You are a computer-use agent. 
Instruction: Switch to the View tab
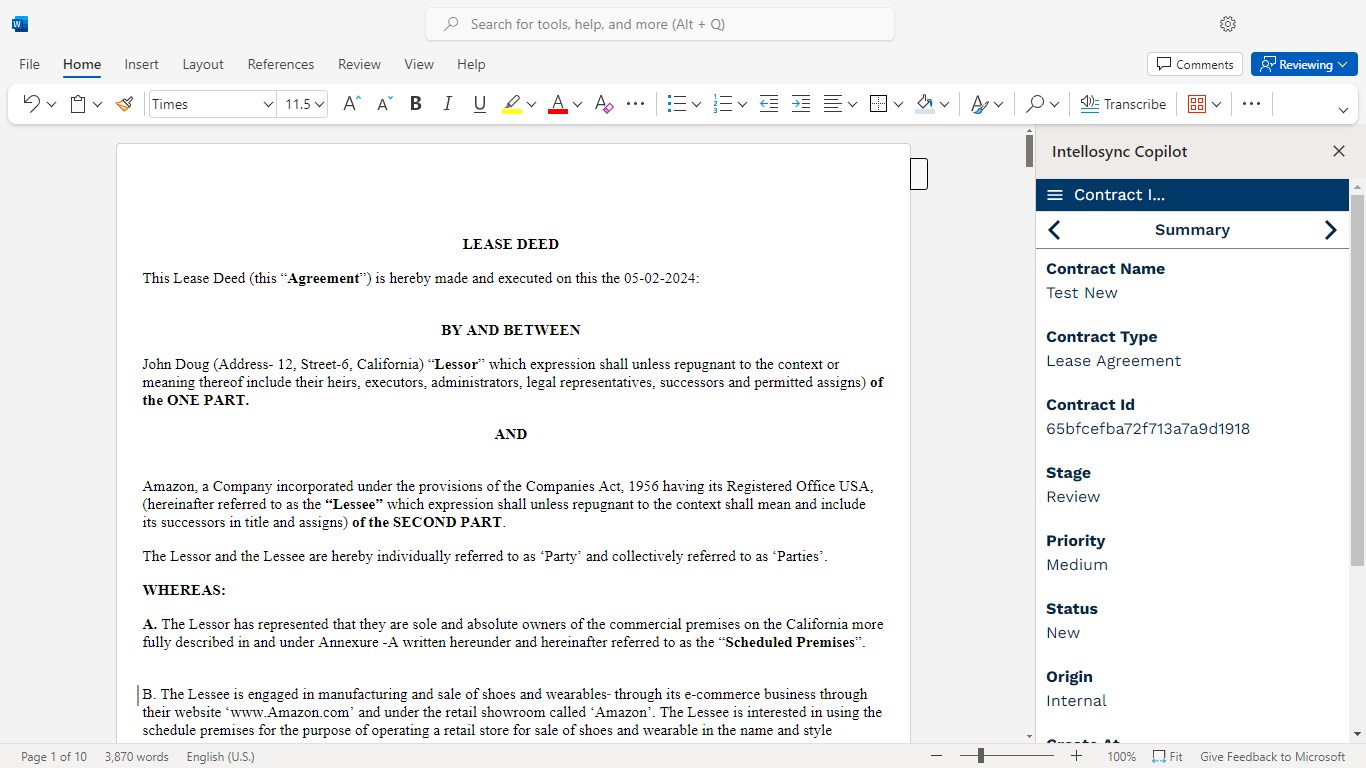point(419,64)
